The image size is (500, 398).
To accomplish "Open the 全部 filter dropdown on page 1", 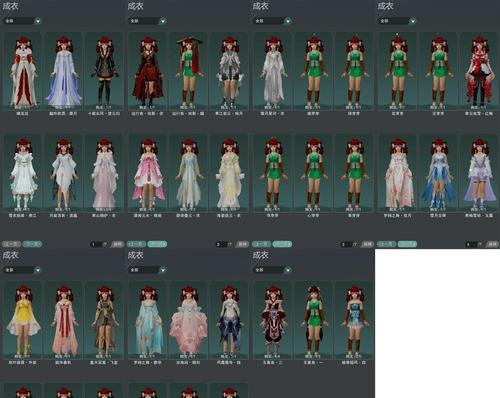I will coord(22,21).
